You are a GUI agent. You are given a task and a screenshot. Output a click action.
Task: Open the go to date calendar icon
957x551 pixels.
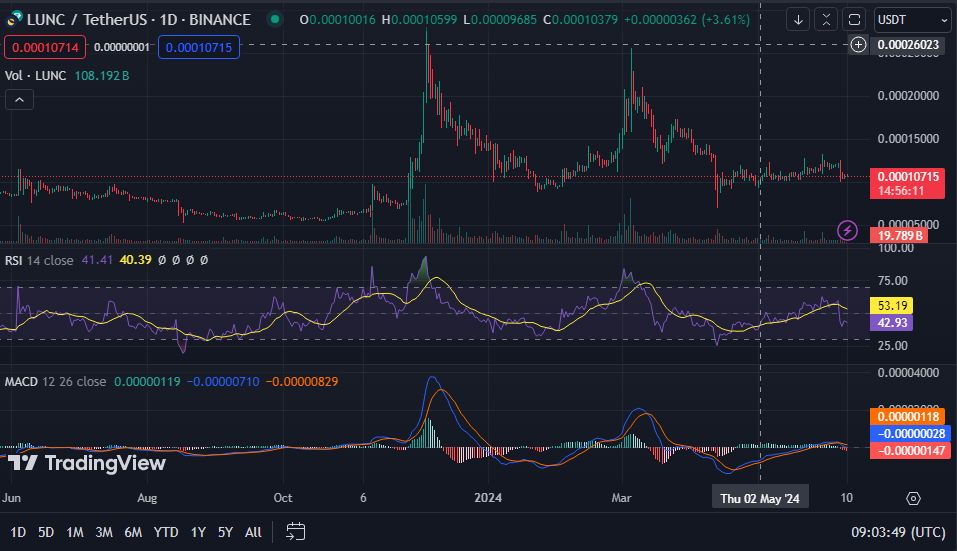tap(295, 531)
